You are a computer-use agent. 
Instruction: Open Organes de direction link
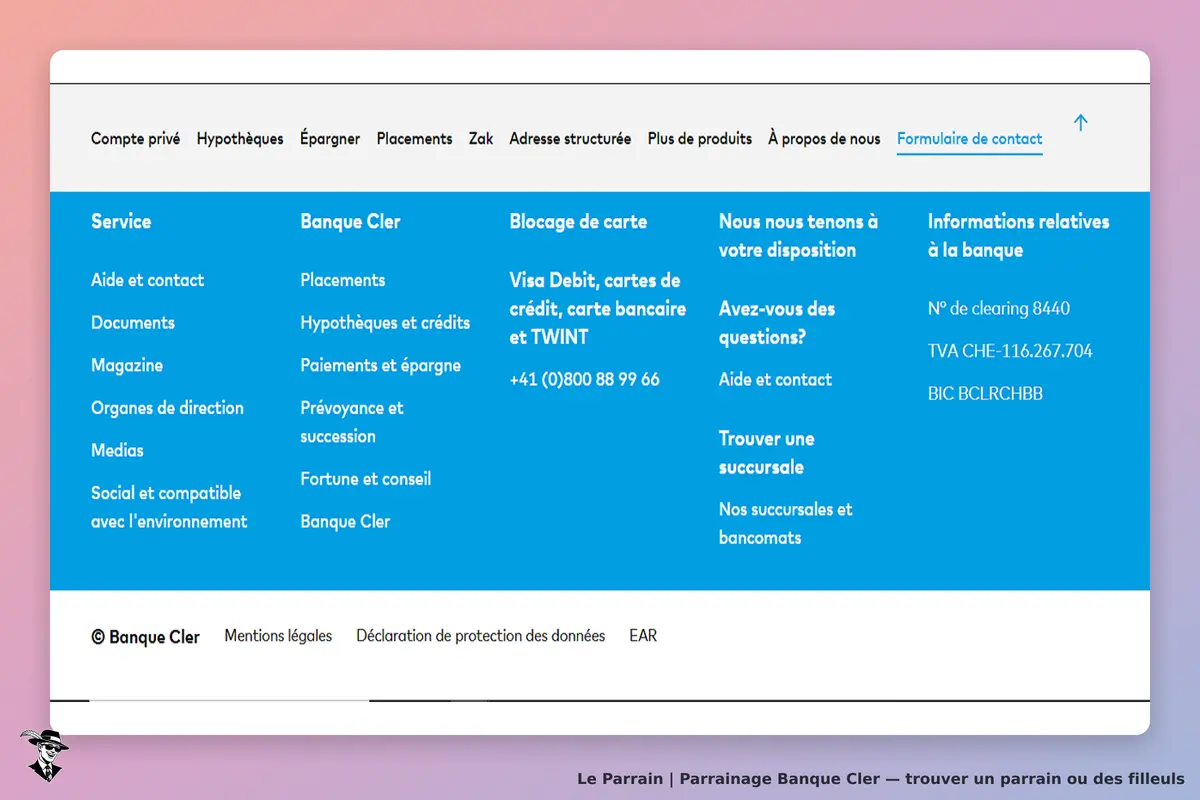click(x=167, y=408)
